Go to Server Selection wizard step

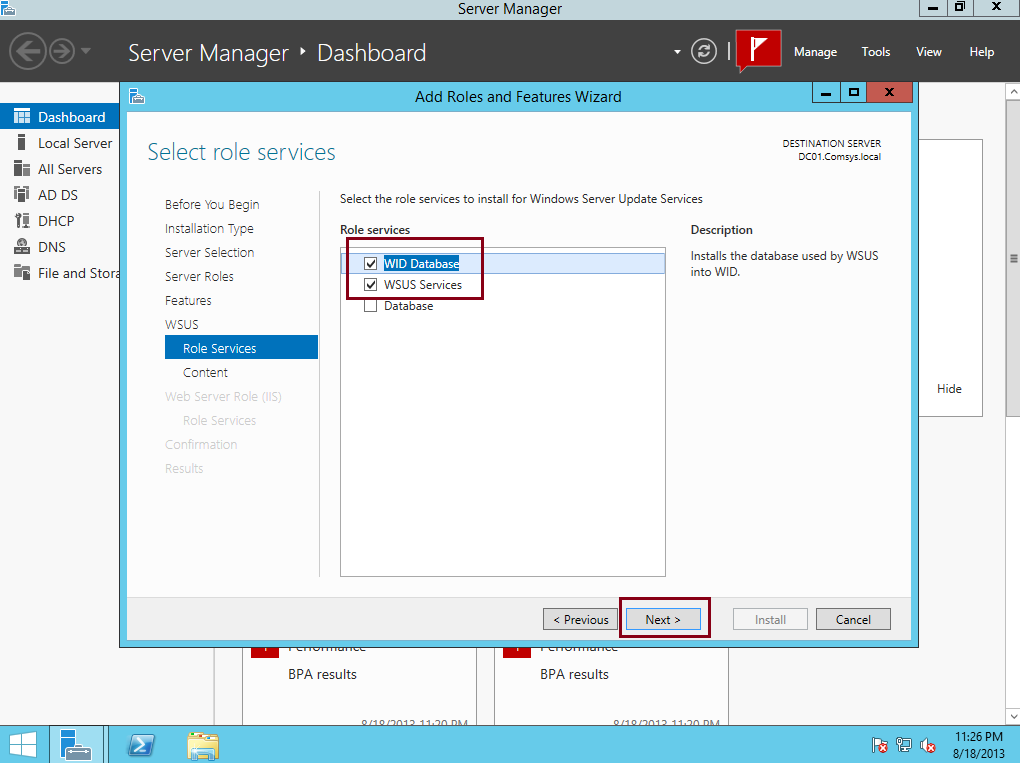209,252
